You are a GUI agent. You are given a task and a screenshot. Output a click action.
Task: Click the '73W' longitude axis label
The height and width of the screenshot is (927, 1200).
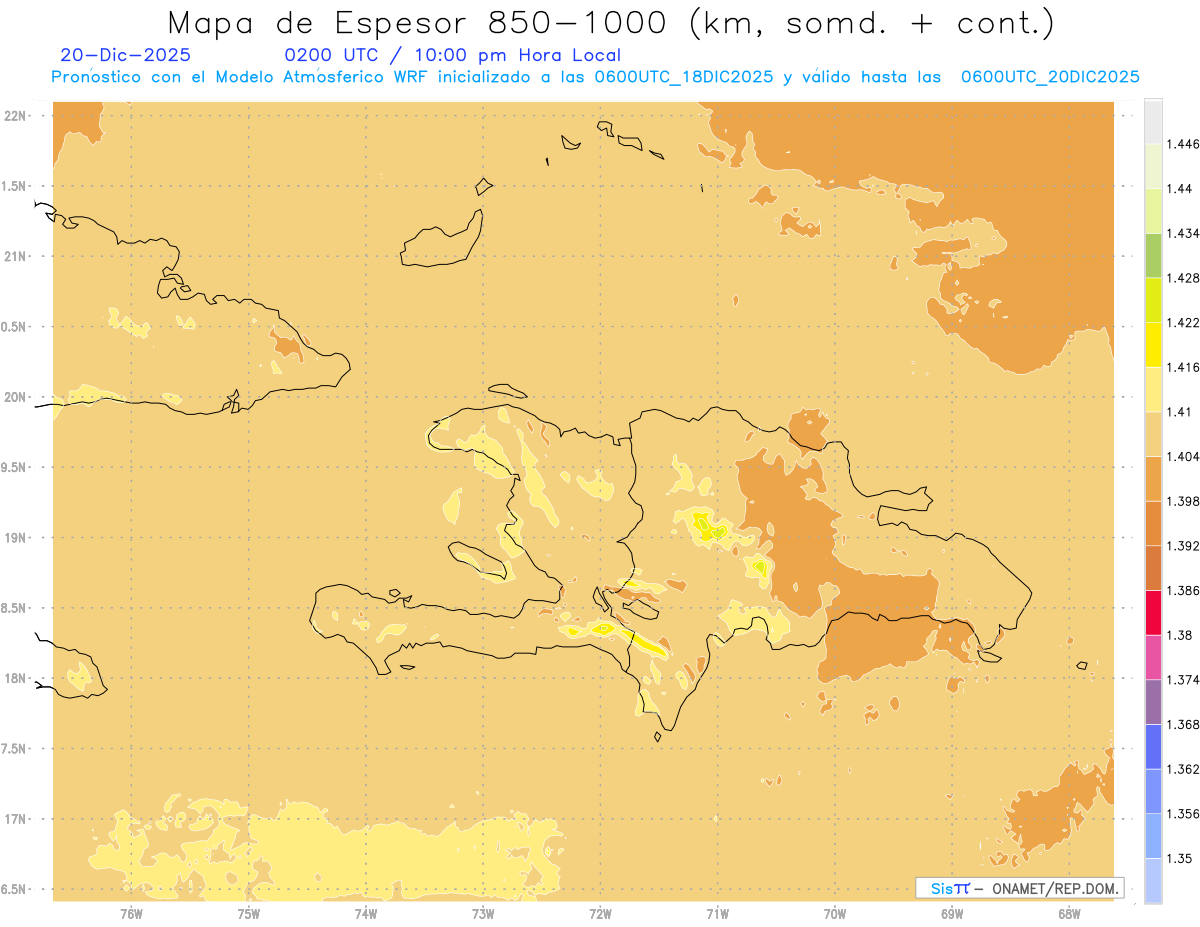coord(483,913)
